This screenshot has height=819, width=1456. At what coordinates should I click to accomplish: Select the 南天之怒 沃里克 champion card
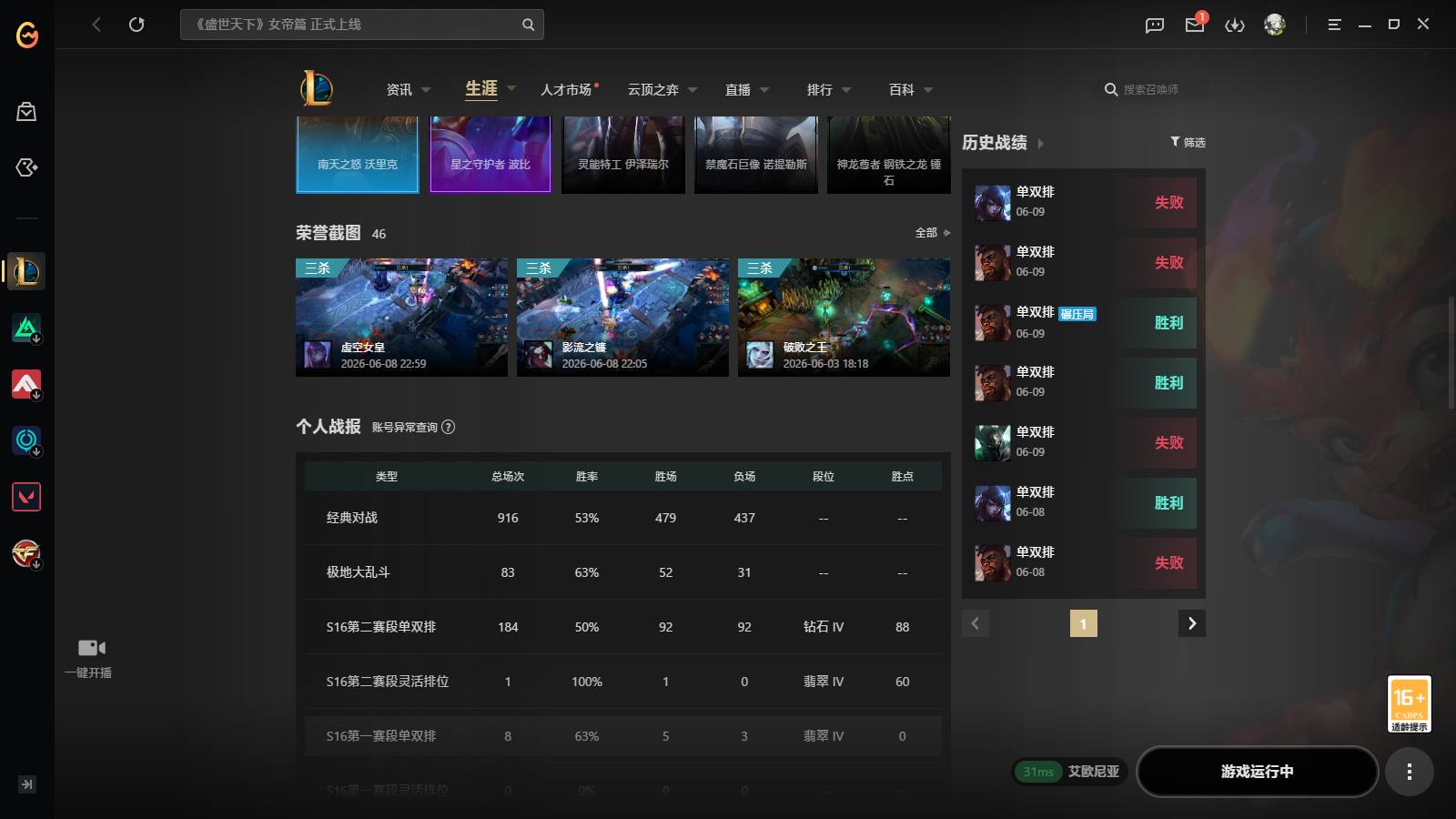pyautogui.click(x=358, y=154)
